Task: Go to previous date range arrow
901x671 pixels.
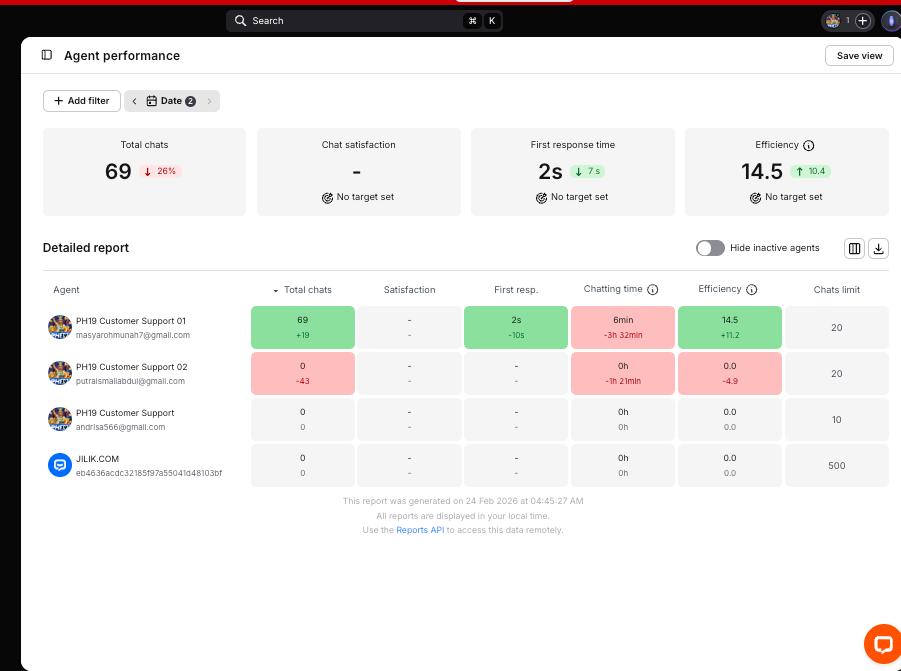Action: click(134, 101)
